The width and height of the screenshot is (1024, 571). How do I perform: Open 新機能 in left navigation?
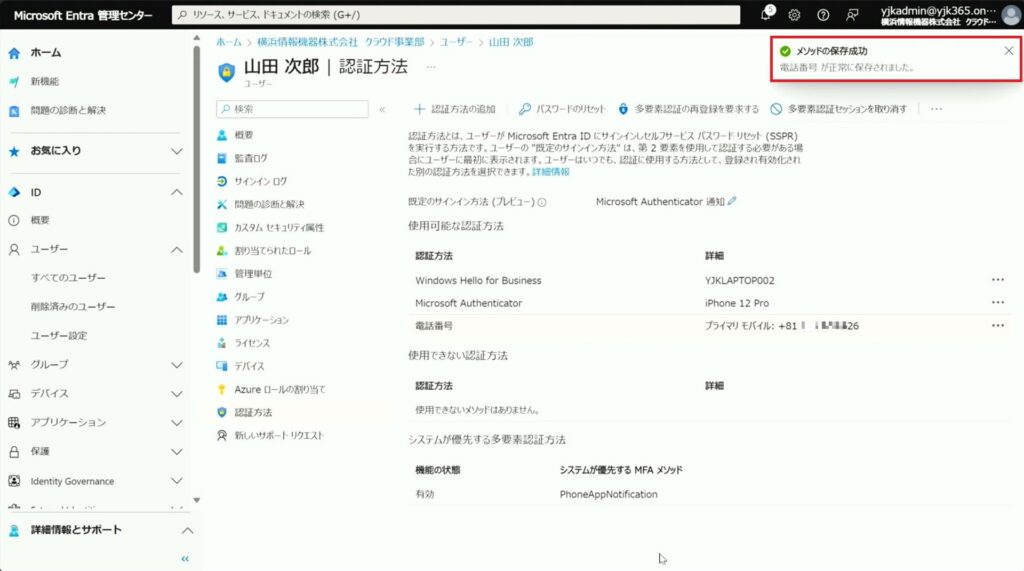pos(44,82)
